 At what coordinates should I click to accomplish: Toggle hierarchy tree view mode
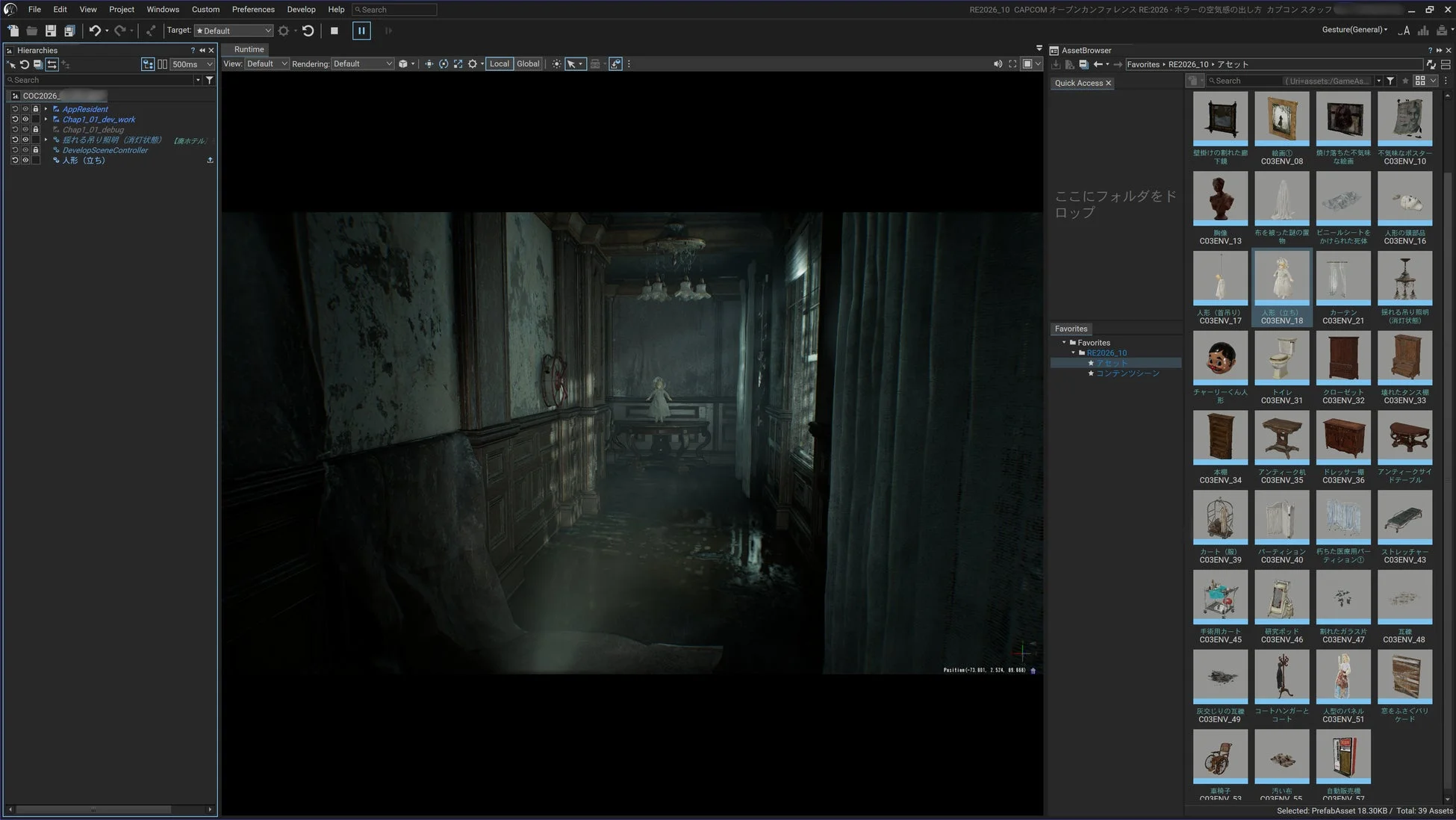coord(148,64)
